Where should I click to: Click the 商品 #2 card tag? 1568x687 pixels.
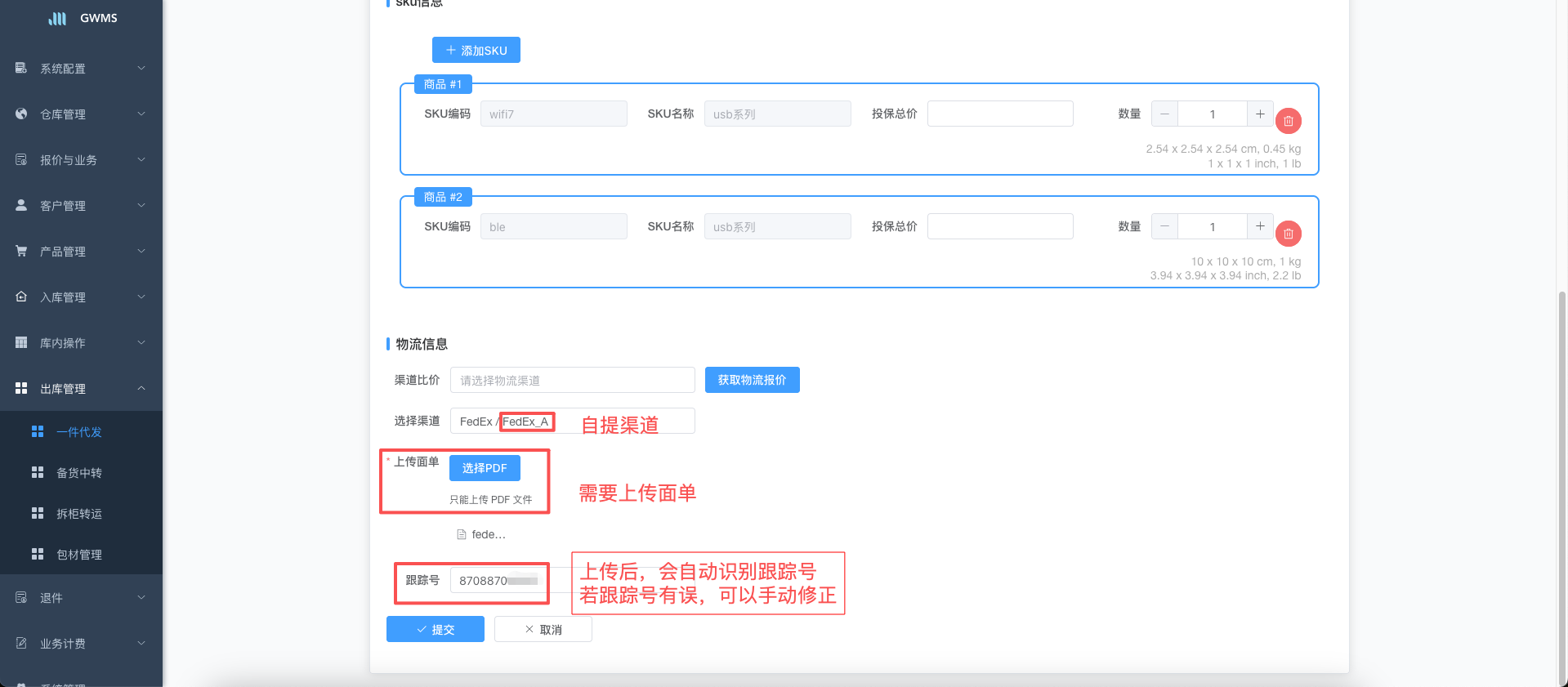[x=443, y=197]
